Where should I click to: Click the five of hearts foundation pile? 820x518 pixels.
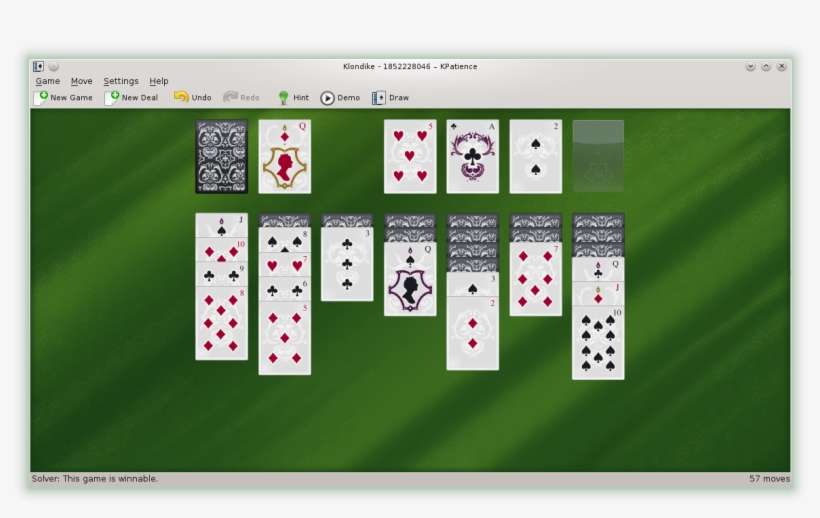410,157
